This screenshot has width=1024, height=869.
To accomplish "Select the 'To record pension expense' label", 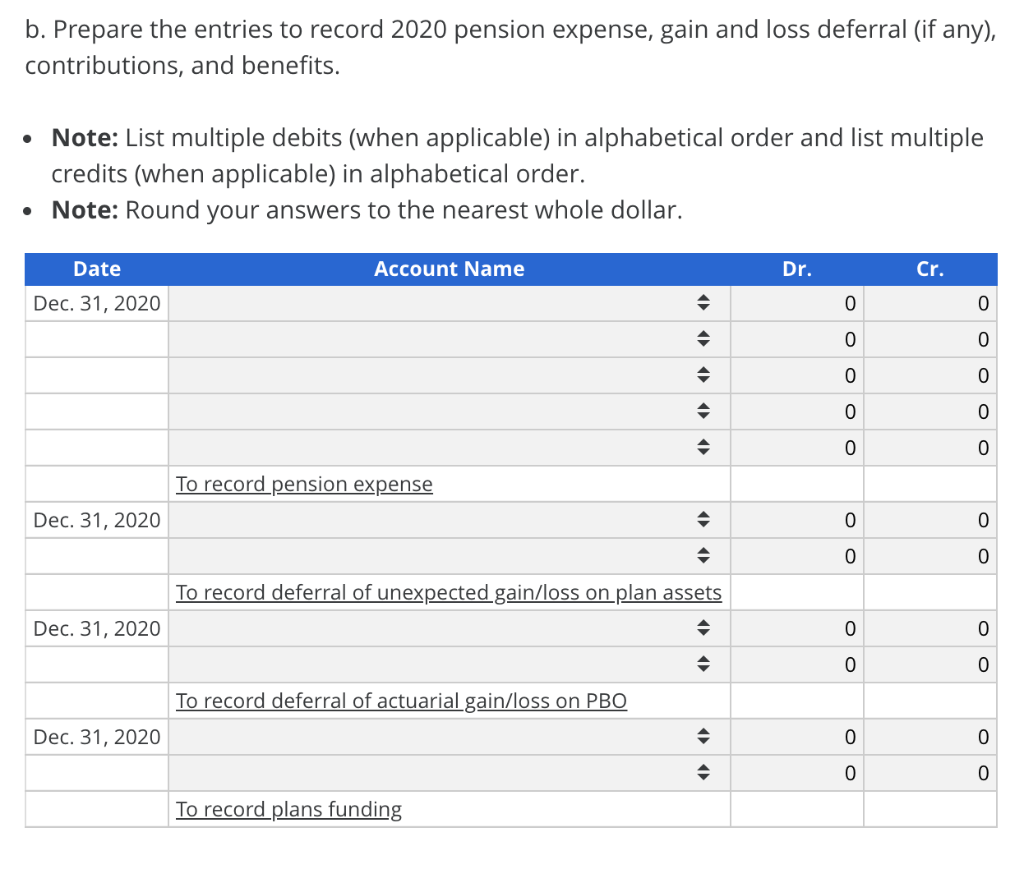I will pyautogui.click(x=304, y=484).
